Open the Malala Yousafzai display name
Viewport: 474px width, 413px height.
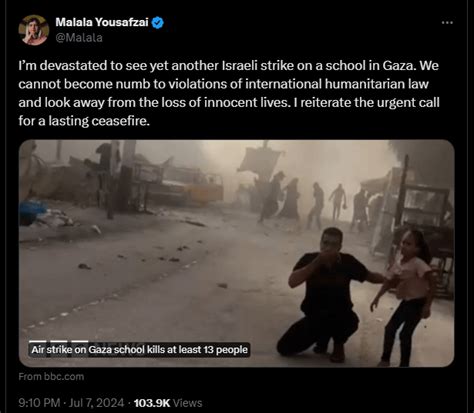(102, 22)
